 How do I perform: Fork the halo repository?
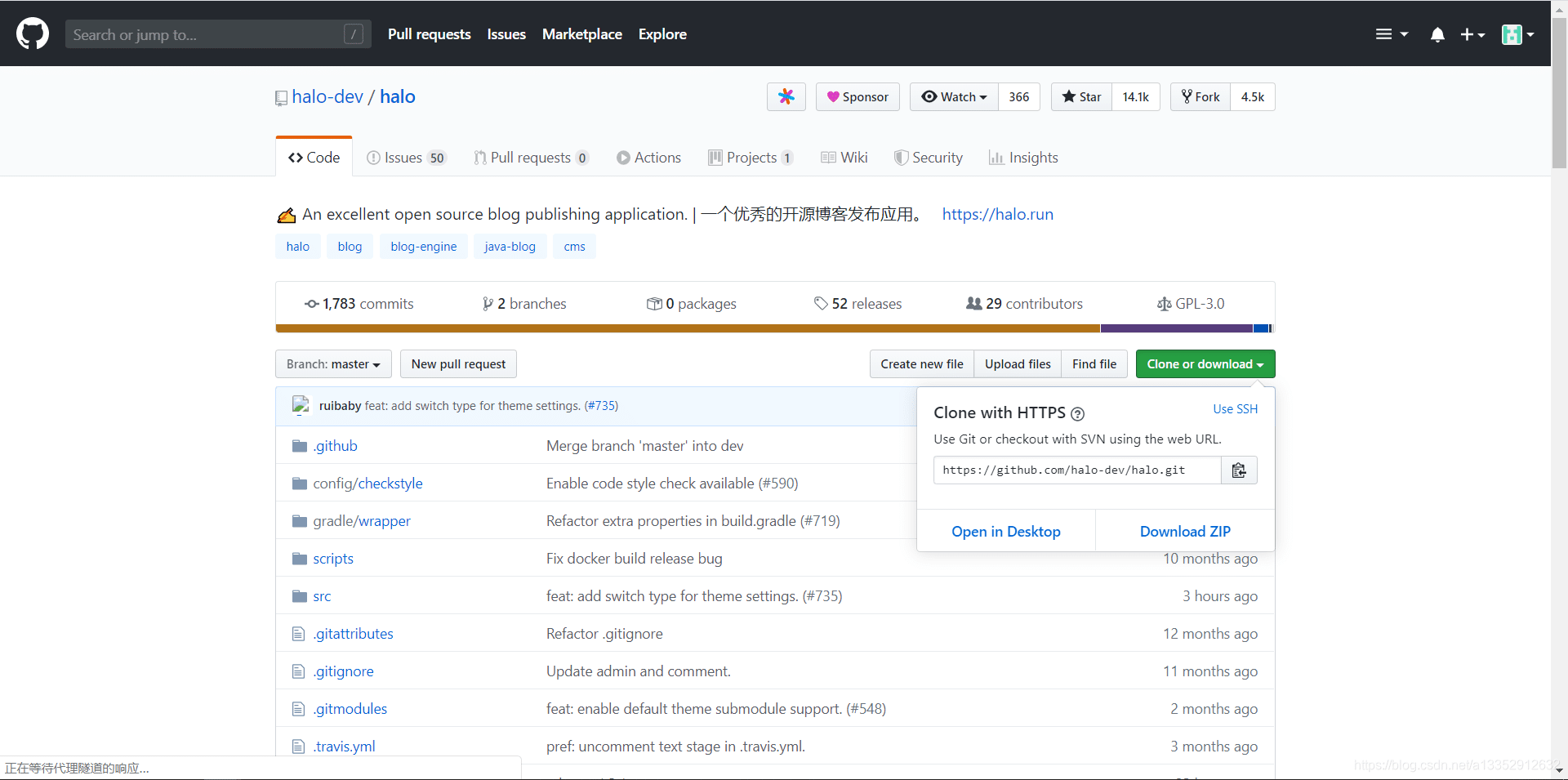click(x=1200, y=97)
